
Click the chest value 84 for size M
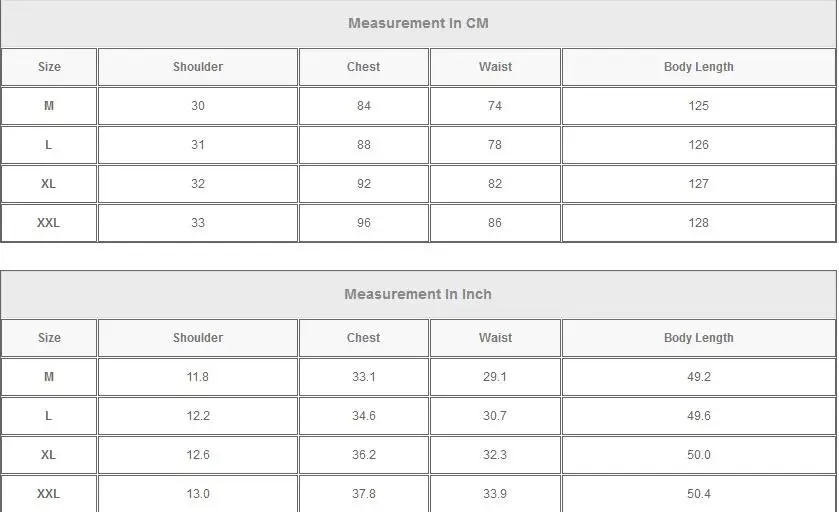[x=363, y=106]
